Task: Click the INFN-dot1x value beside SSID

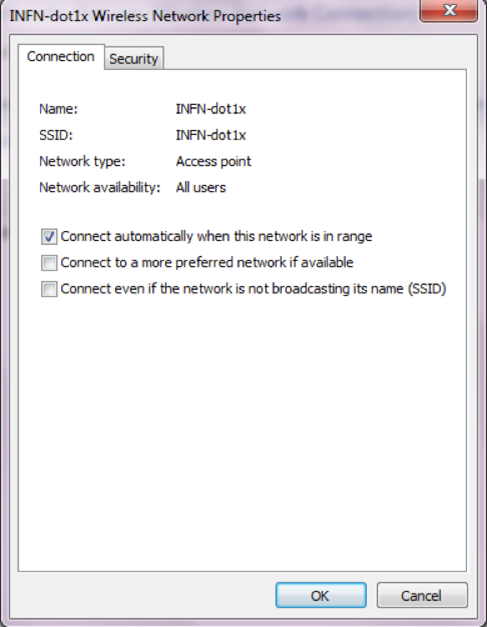Action: click(x=211, y=135)
